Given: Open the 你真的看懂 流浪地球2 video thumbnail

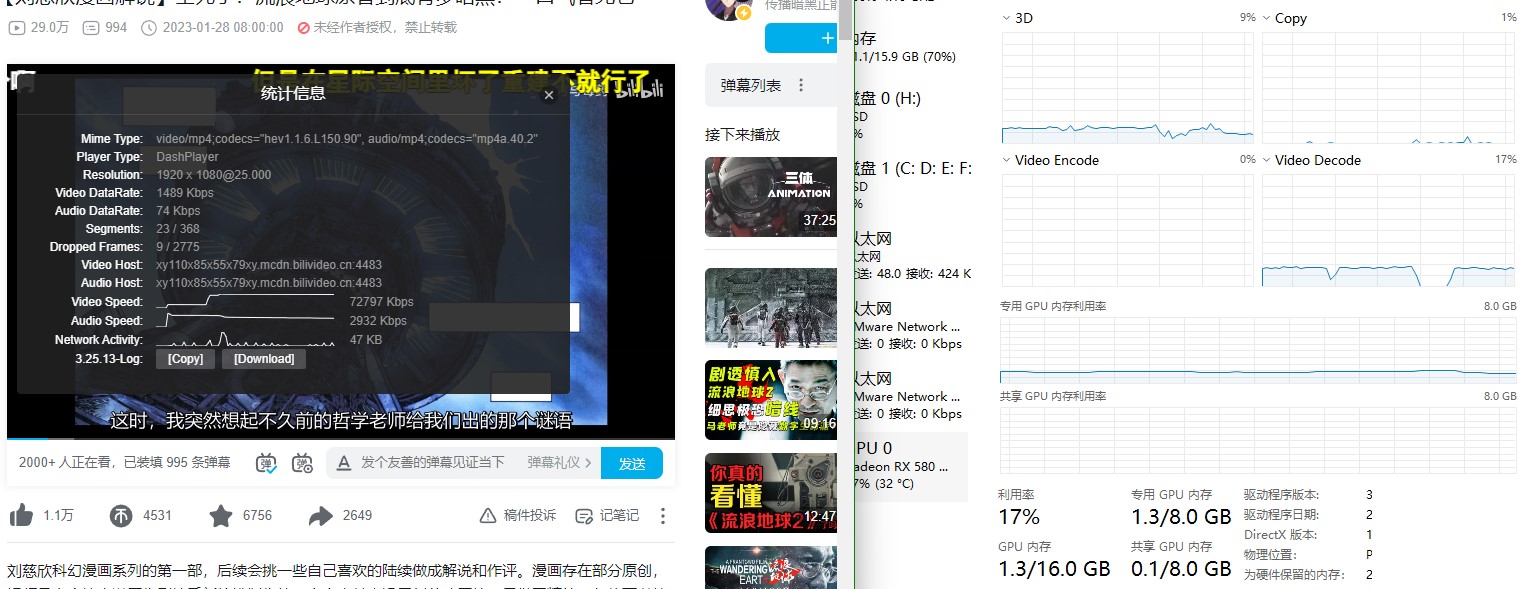Looking at the screenshot, I should pyautogui.click(x=771, y=493).
